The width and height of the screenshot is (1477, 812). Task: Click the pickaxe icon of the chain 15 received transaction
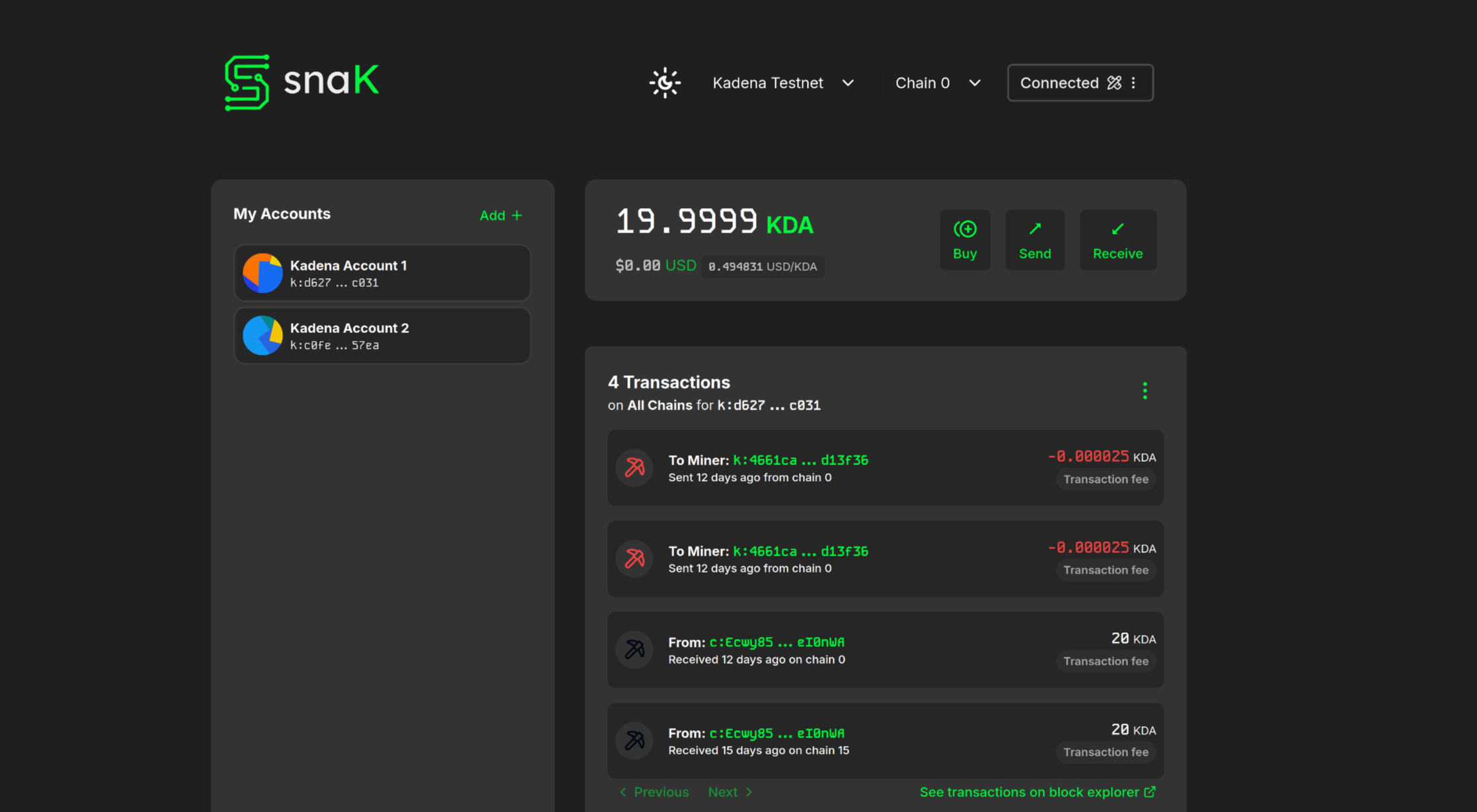point(634,741)
